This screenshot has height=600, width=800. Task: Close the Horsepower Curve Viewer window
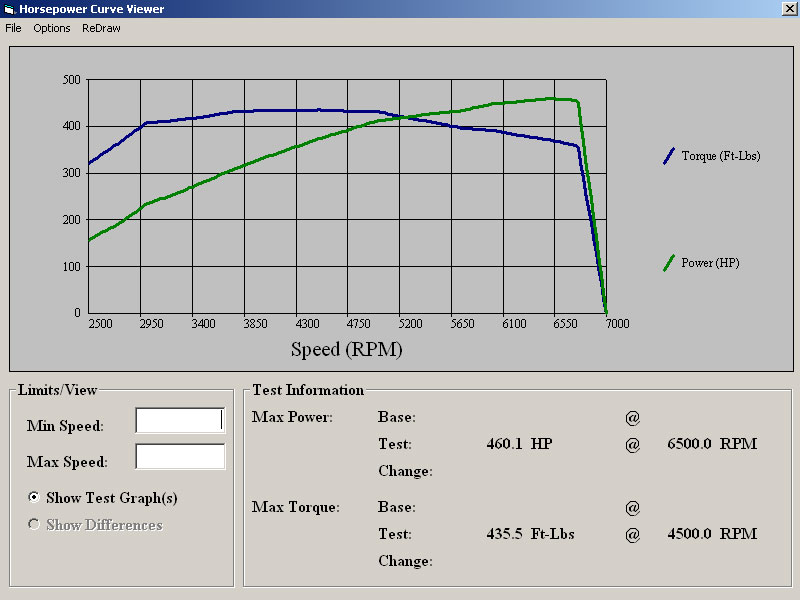789,9
